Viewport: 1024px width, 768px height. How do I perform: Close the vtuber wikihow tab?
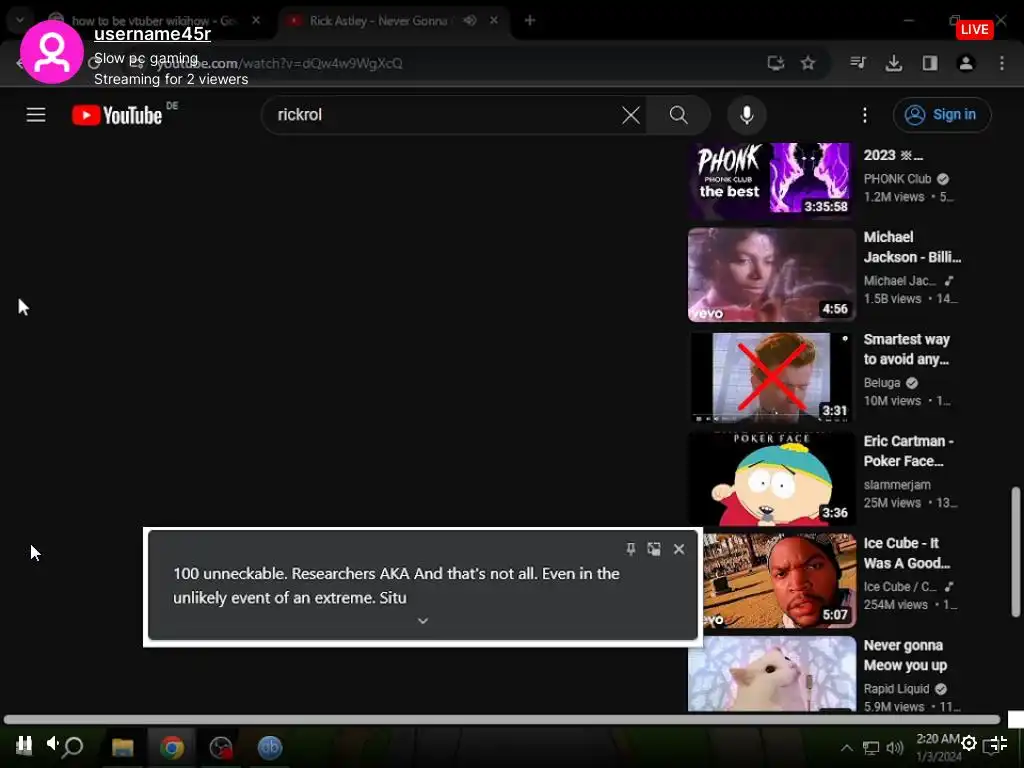256,20
